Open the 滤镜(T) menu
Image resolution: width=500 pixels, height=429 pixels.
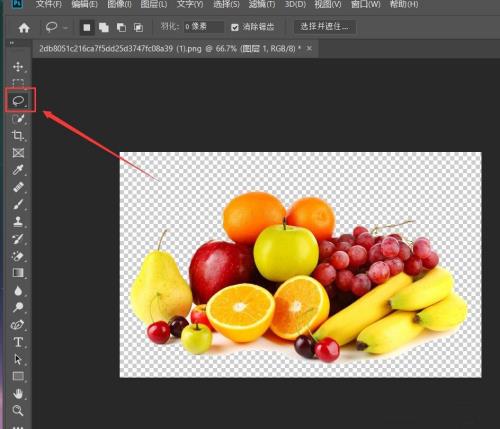262,4
